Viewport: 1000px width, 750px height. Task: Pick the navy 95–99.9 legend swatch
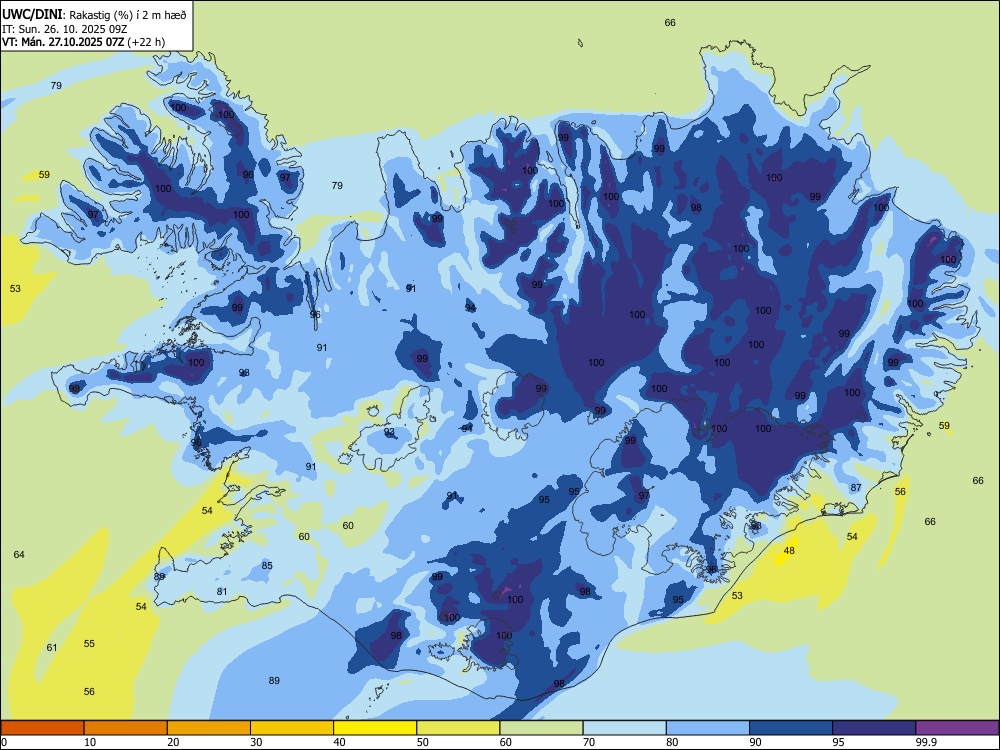click(874, 728)
